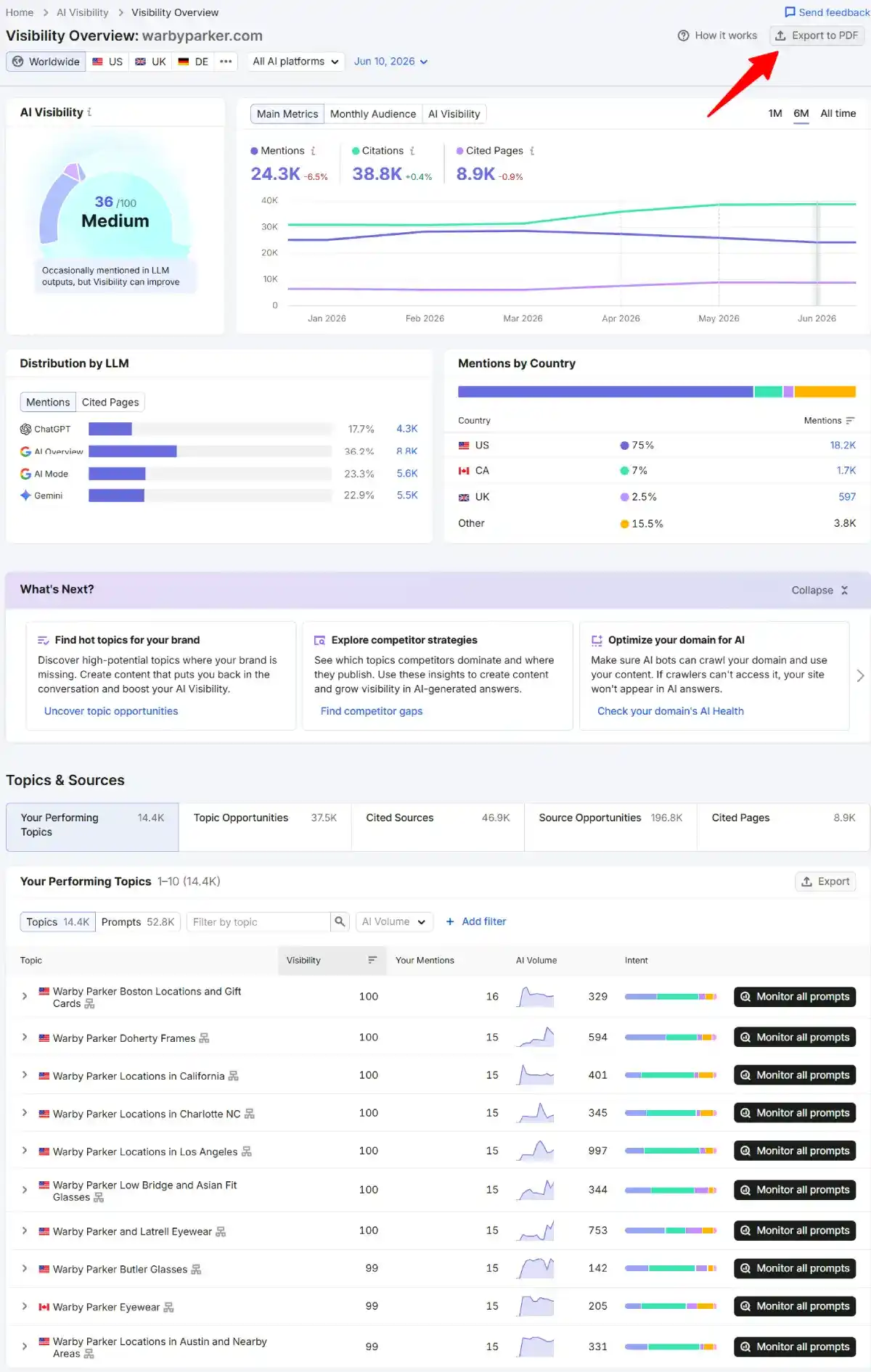The image size is (871, 1372).
Task: Click Uncover topic opportunities link
Action: point(111,711)
